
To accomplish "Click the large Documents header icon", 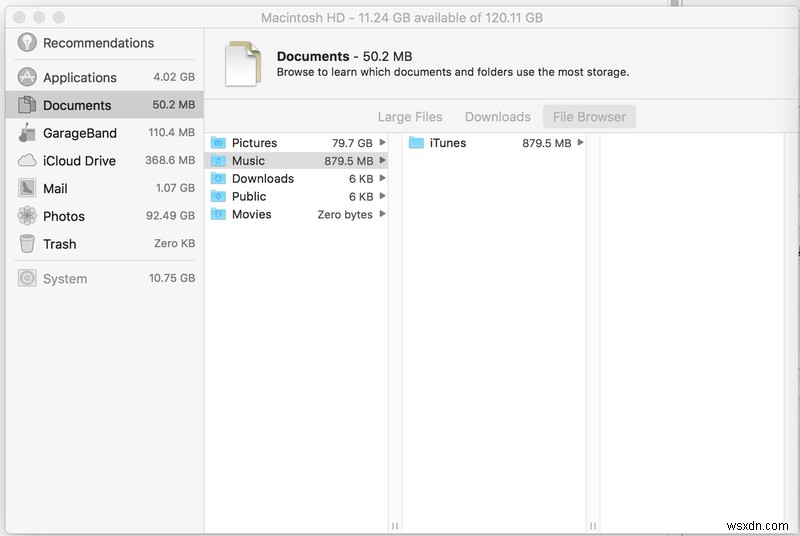I will (243, 64).
